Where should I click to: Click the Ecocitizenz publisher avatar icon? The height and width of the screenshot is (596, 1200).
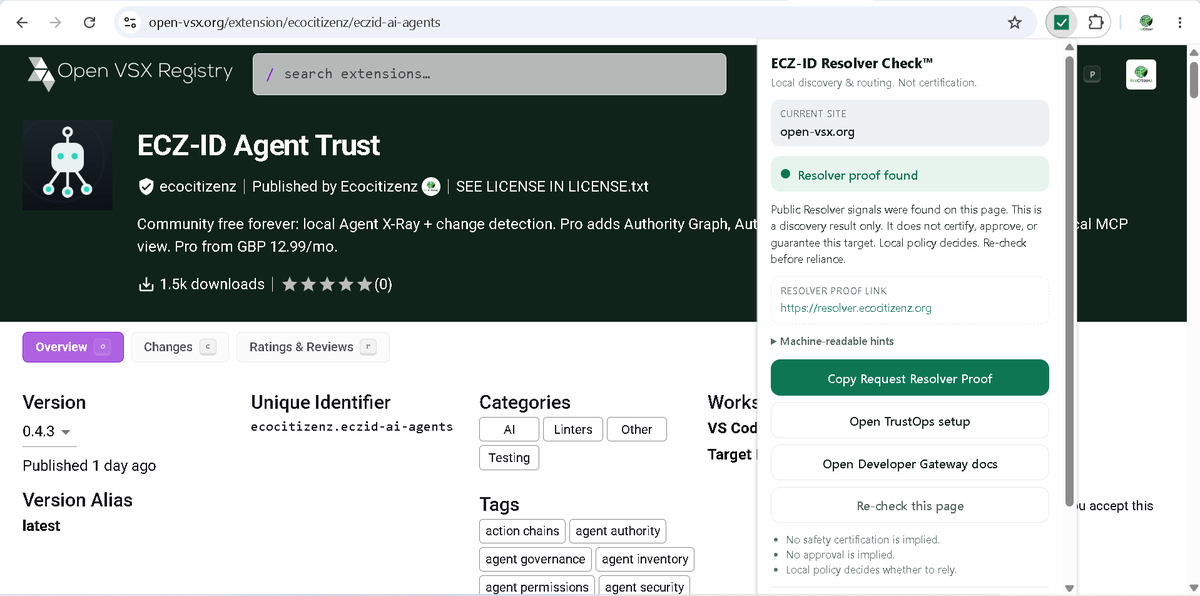pos(431,186)
